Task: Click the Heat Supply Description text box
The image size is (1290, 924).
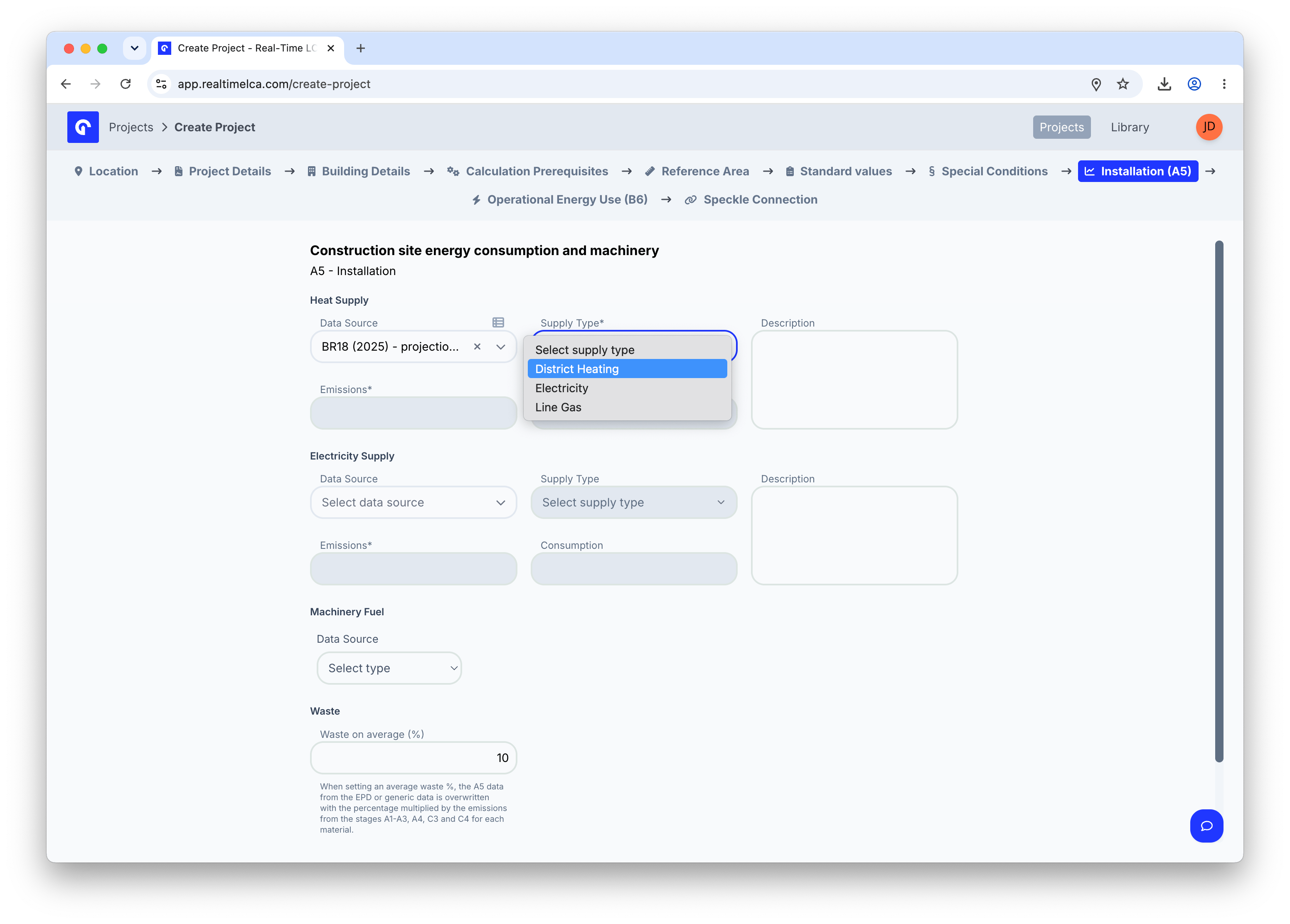Action: tap(854, 379)
